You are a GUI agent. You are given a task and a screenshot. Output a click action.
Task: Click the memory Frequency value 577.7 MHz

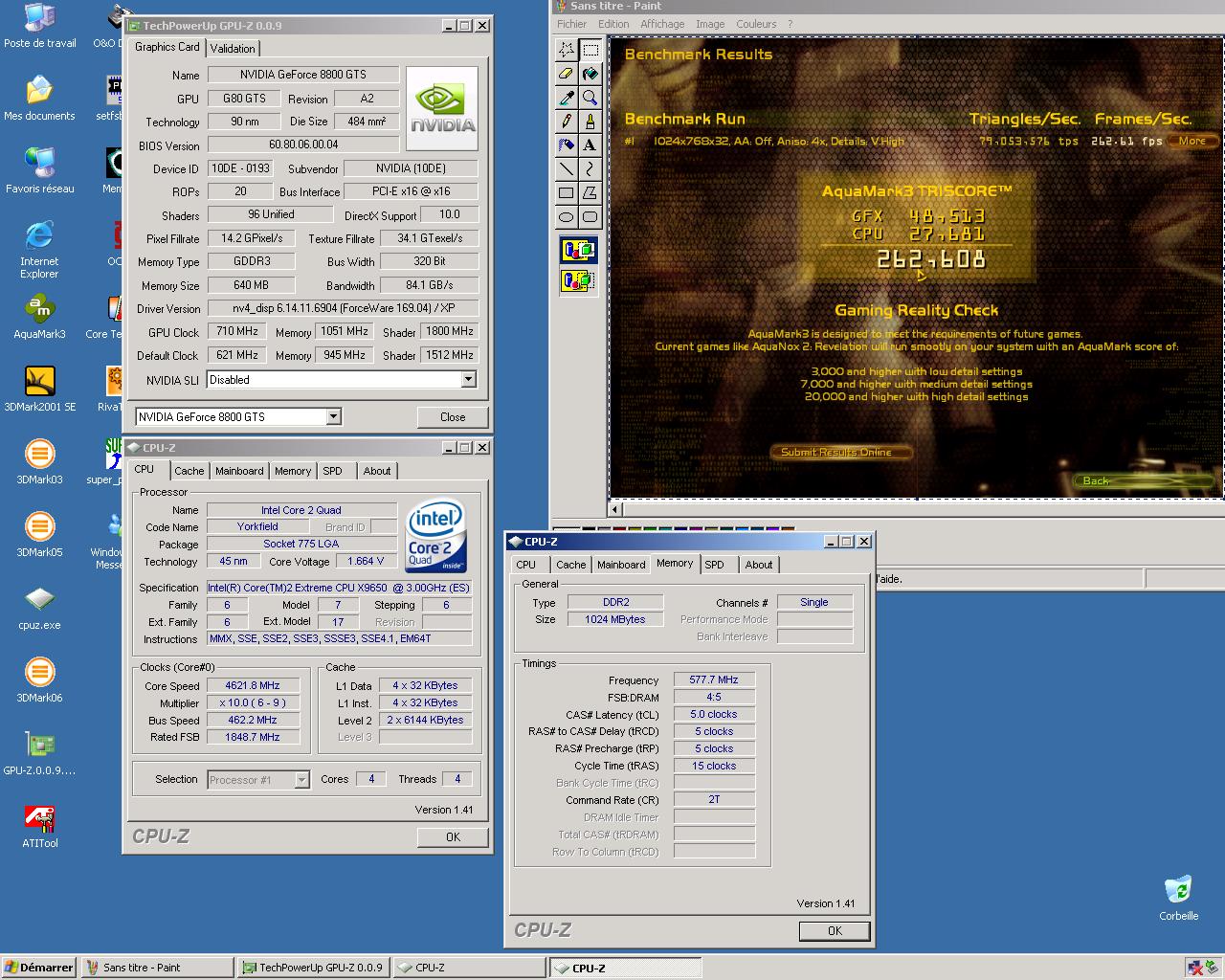[x=714, y=679]
